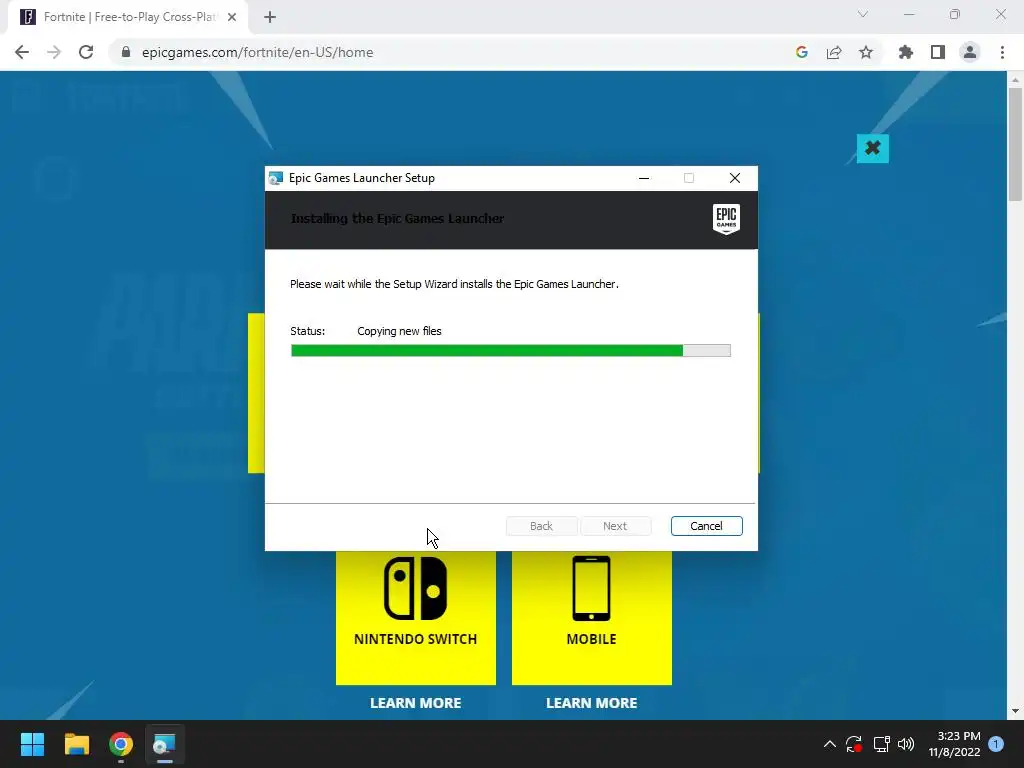This screenshot has width=1024, height=768.
Task: Open a new Chrome tab
Action: tap(270, 17)
